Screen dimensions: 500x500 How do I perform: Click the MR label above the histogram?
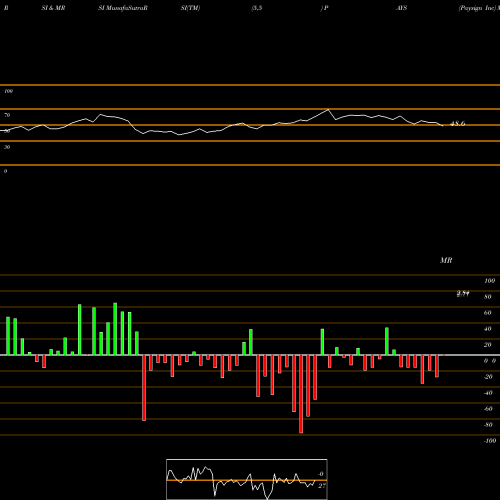(x=446, y=260)
